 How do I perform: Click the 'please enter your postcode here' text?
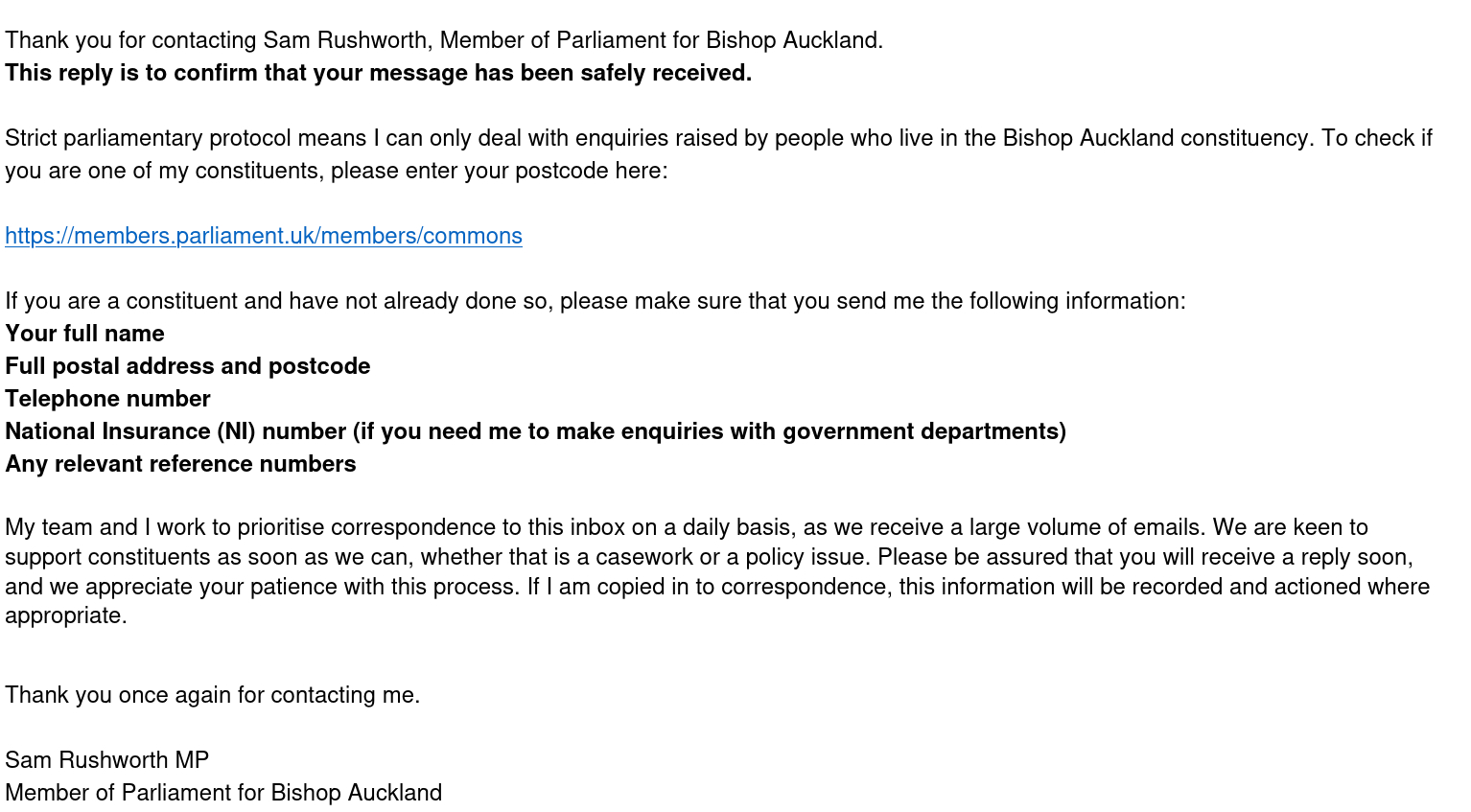click(x=499, y=171)
